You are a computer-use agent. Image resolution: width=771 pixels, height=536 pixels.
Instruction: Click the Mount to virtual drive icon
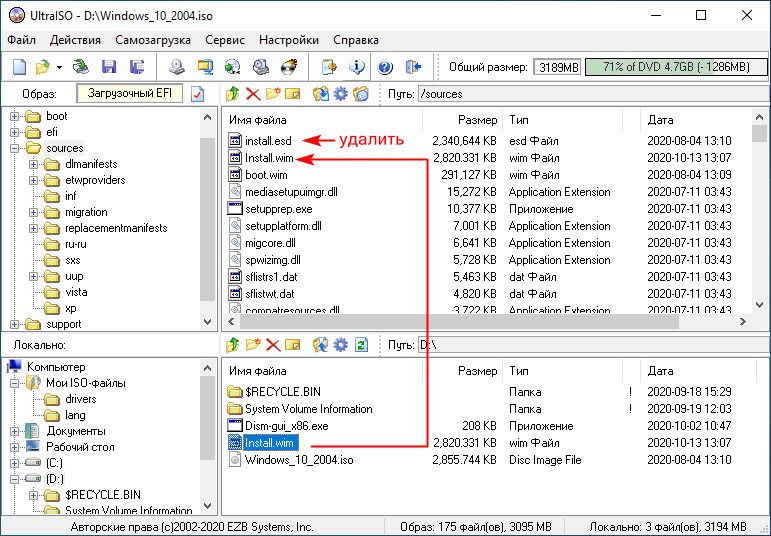pos(261,67)
